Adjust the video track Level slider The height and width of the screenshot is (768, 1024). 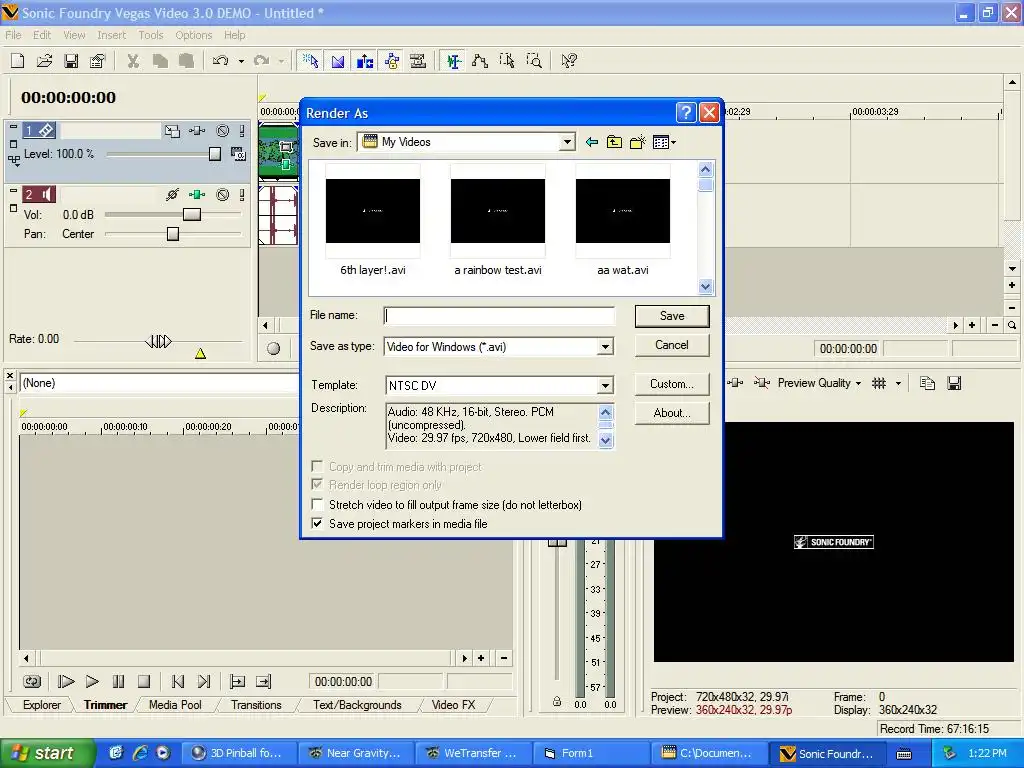(x=215, y=154)
